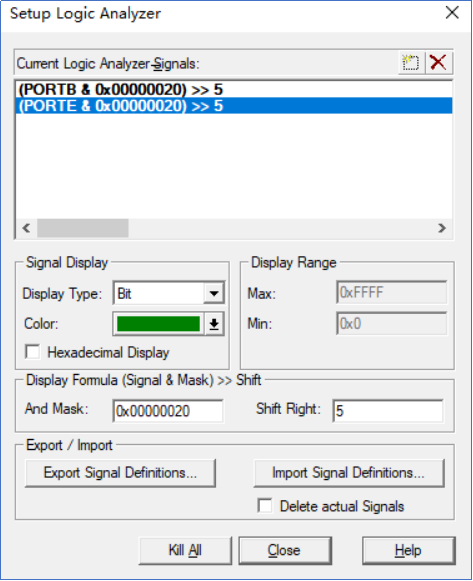Select the PORTE & 0x00000020 signal
This screenshot has height=581, width=473.
point(234,106)
